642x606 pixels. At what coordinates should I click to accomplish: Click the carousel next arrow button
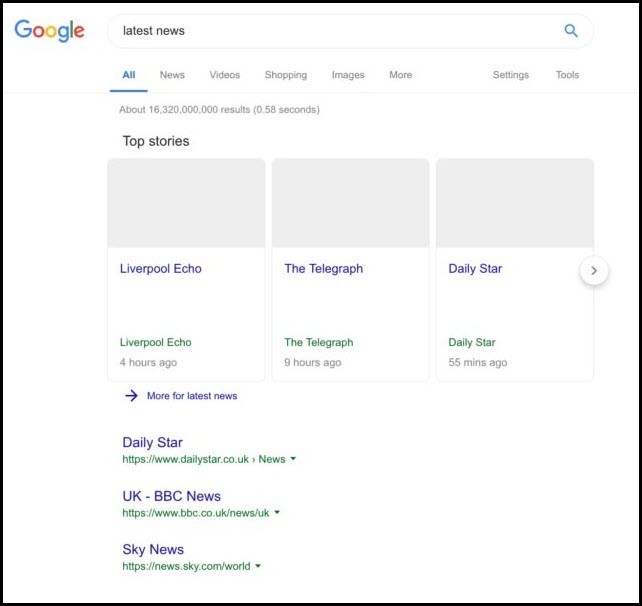(594, 270)
